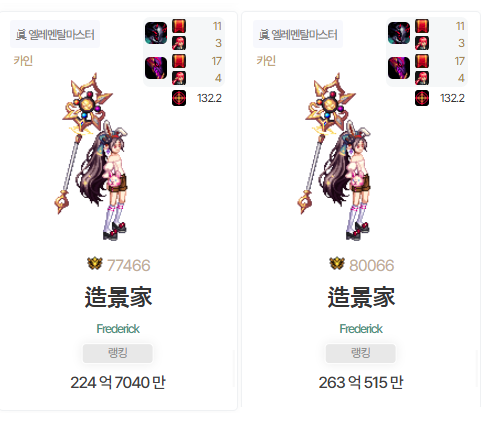Select the left card's 엘레멘탈마스터 class tag
The image size is (481, 423).
point(55,34)
